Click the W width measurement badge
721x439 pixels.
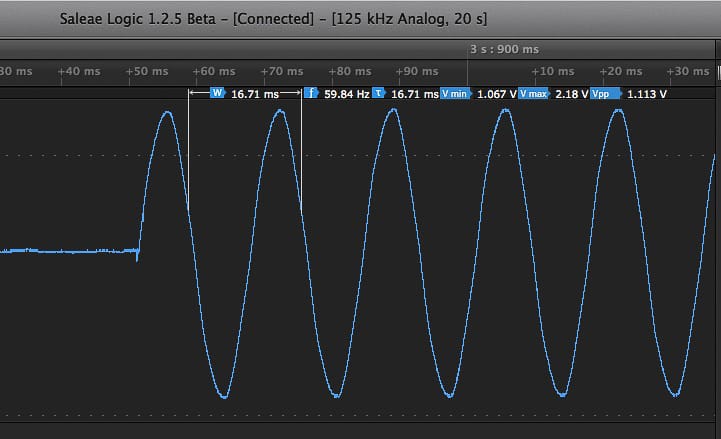217,93
